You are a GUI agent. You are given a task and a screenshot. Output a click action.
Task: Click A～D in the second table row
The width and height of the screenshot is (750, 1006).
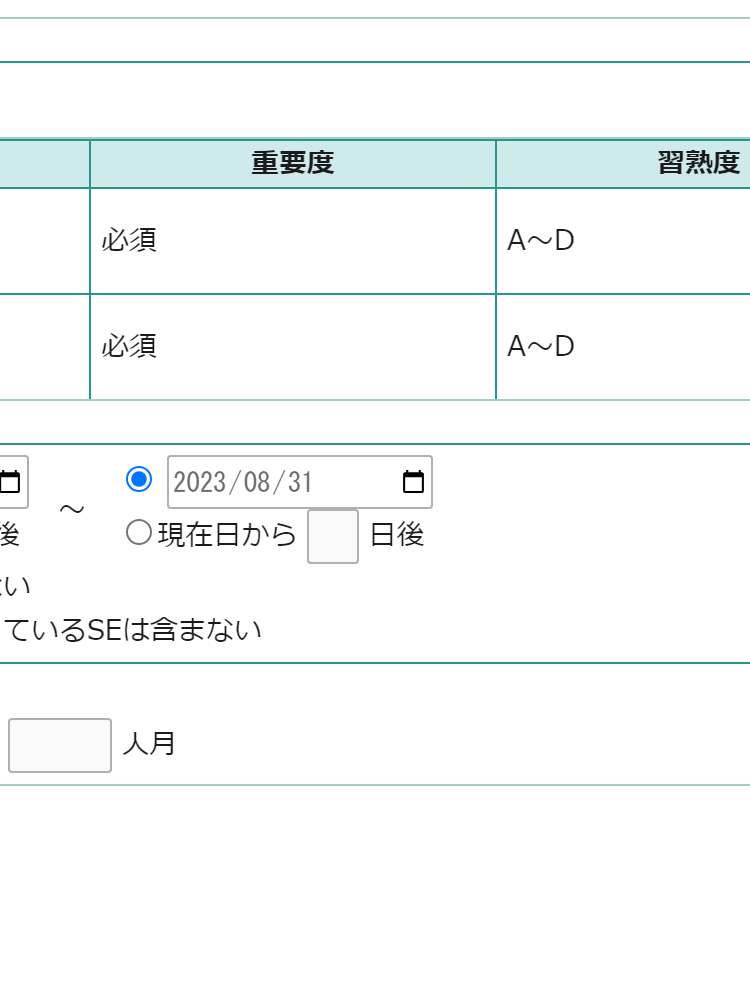pos(541,346)
